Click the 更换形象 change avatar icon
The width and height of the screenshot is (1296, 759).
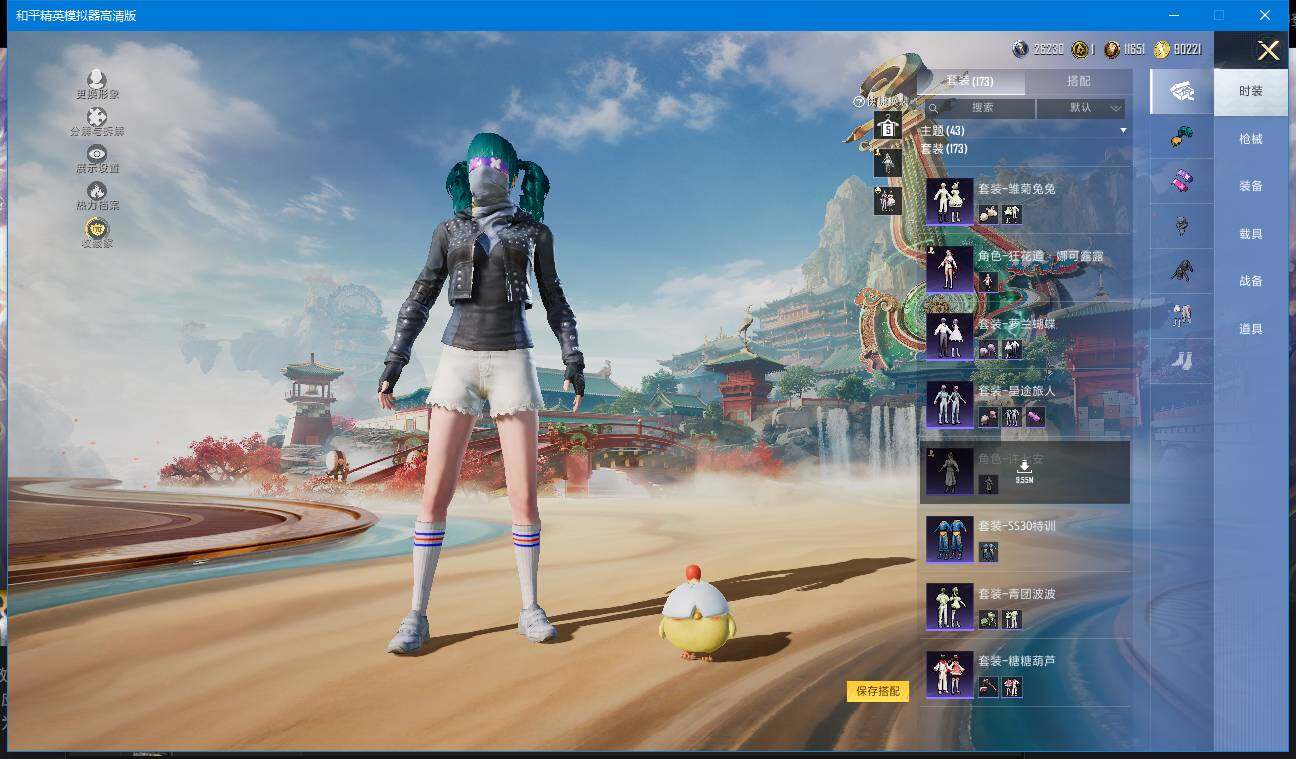[97, 79]
